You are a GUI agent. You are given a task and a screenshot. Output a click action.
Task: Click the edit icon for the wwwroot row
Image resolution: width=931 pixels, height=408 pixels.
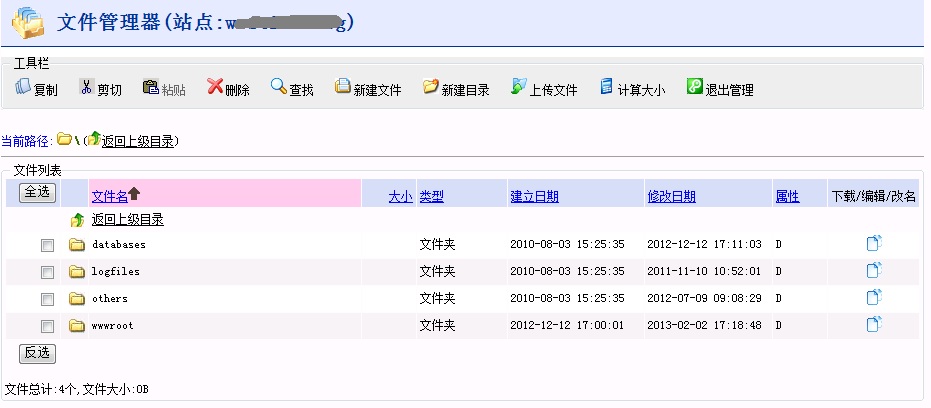coord(873,324)
